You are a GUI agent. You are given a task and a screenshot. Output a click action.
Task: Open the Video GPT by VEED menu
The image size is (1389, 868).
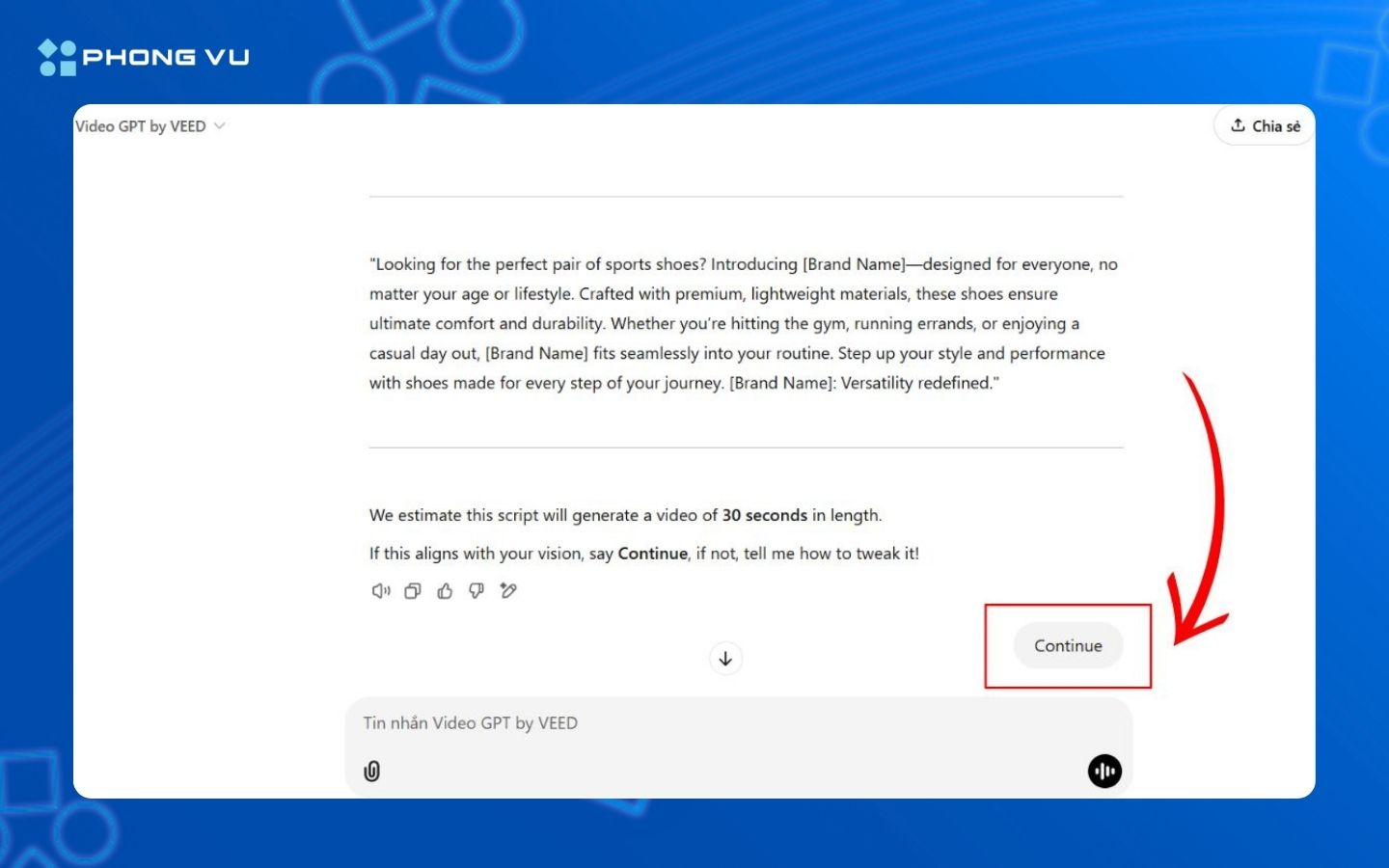pyautogui.click(x=150, y=126)
